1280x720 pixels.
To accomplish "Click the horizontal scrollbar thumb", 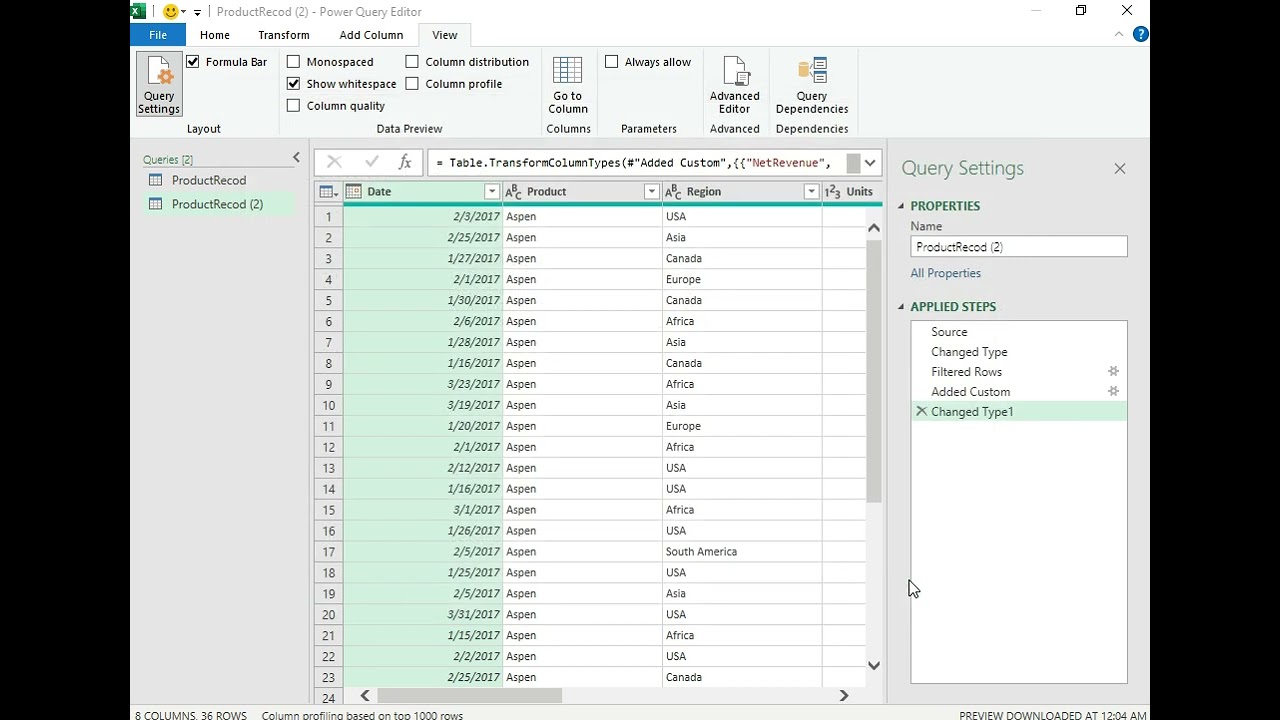I will 469,696.
